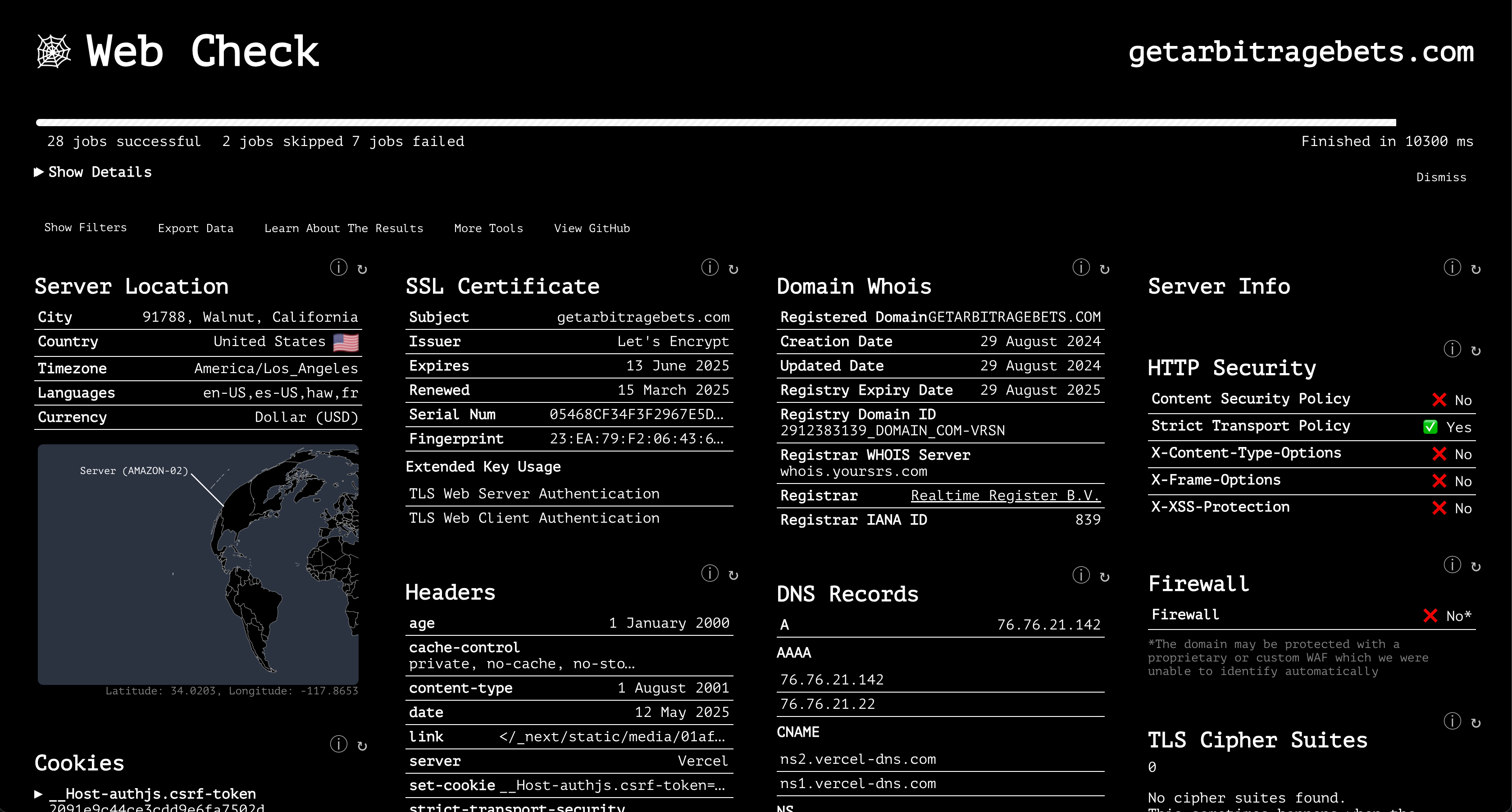Open the More Tools menu
The height and width of the screenshot is (812, 1512).
click(488, 228)
